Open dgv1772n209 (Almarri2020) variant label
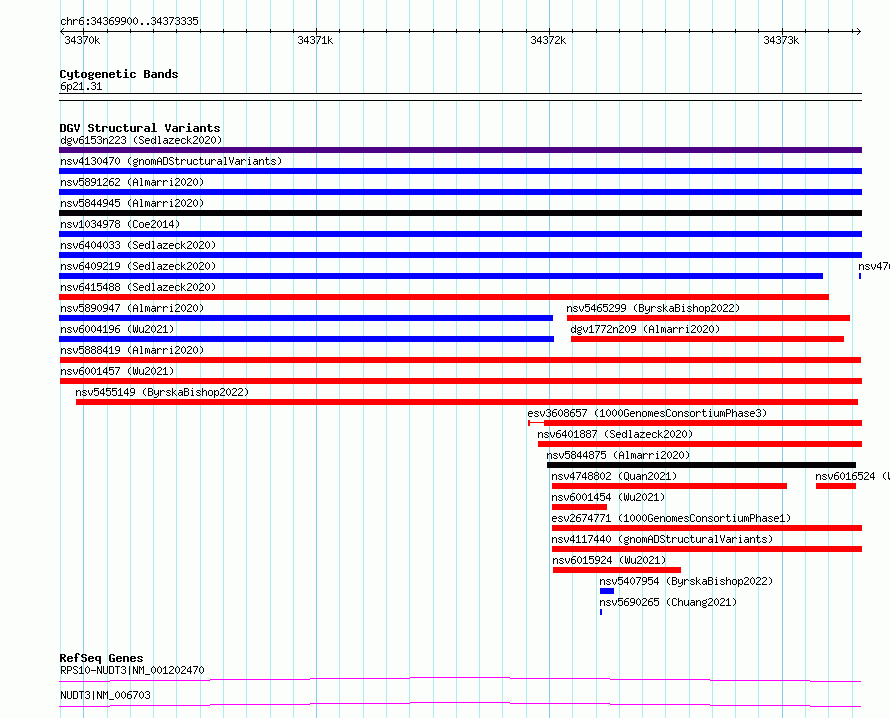This screenshot has height=718, width=890. click(645, 329)
